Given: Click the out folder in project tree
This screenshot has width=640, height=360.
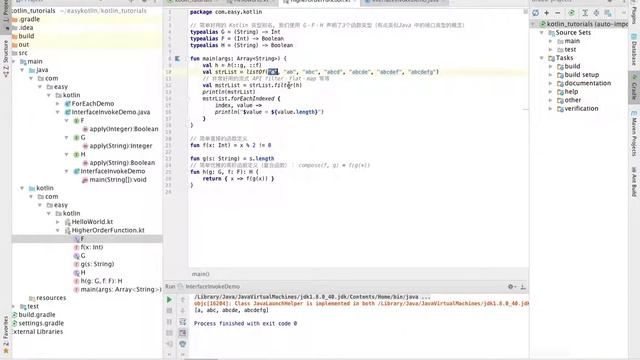Looking at the screenshot, I should point(24,44).
